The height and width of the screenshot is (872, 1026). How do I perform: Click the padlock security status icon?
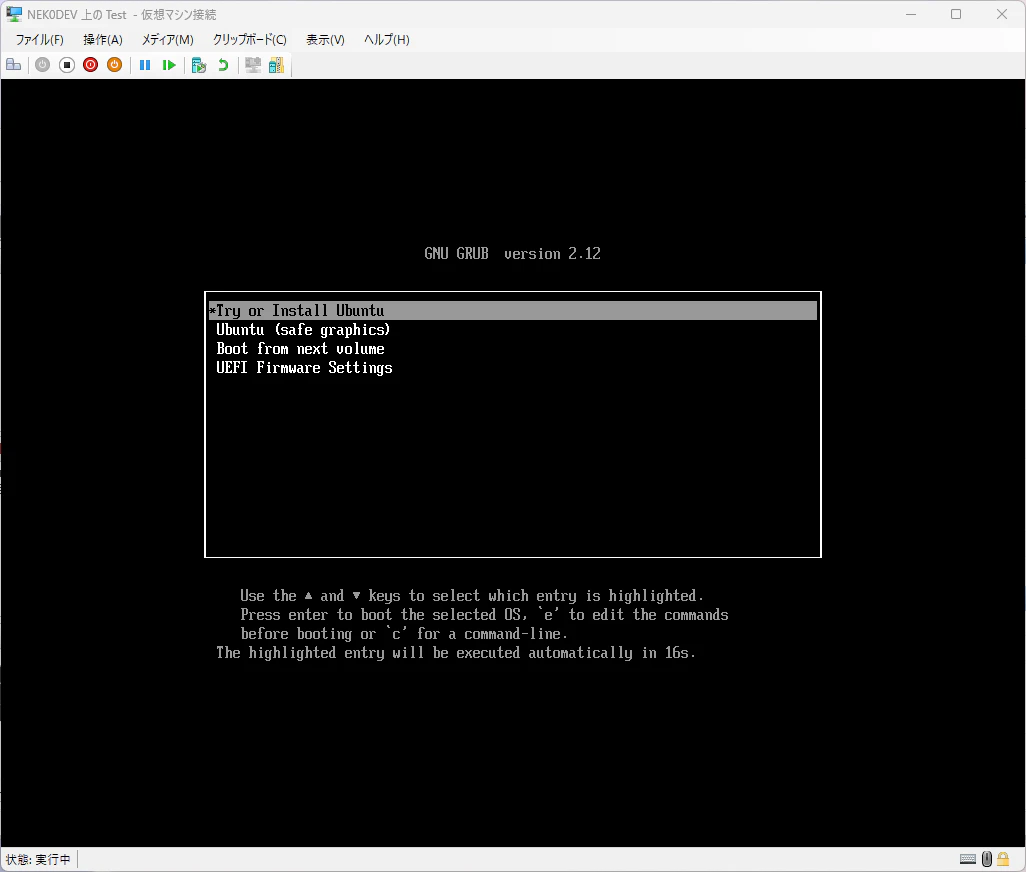tap(1003, 859)
